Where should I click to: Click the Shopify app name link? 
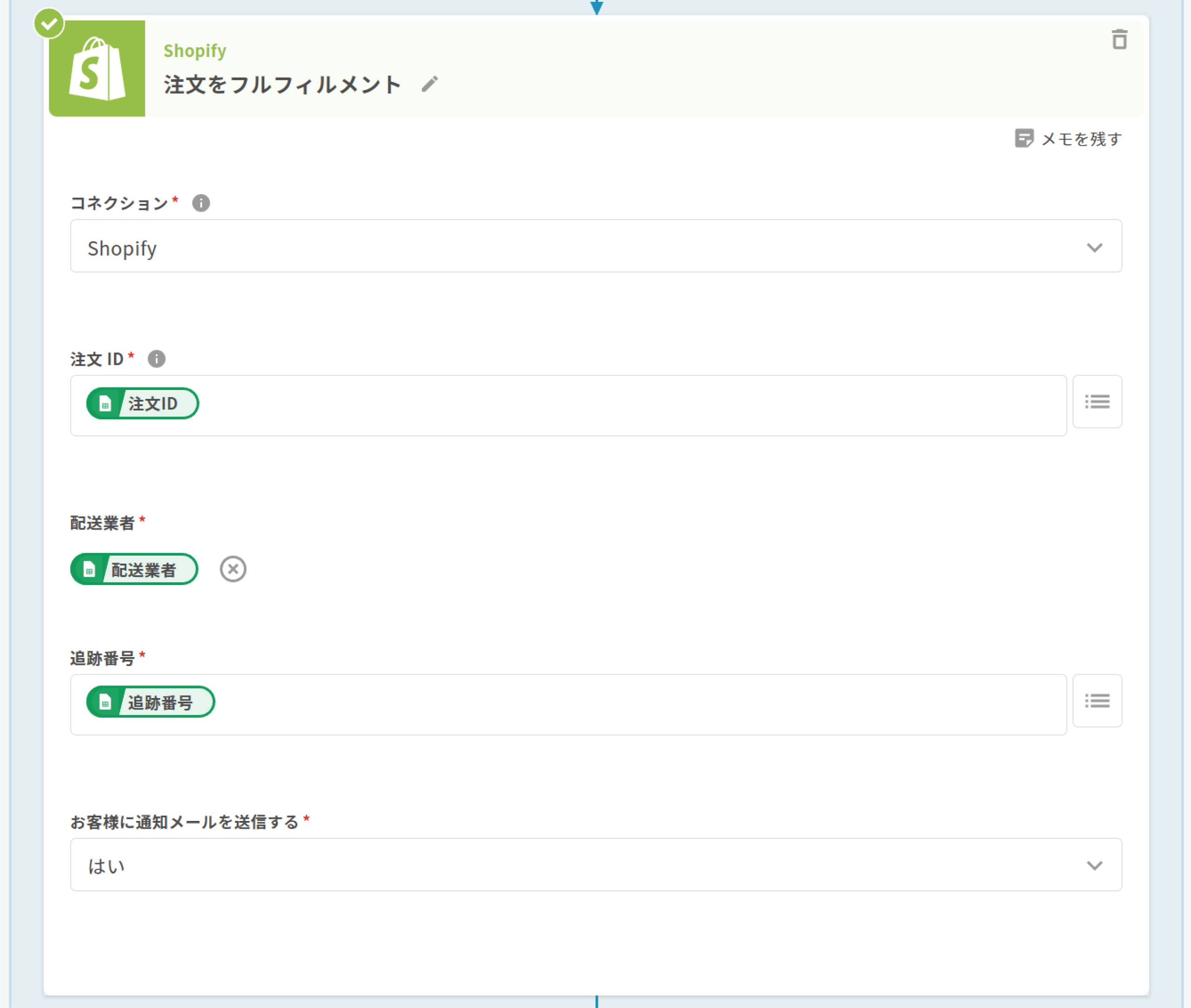click(195, 51)
